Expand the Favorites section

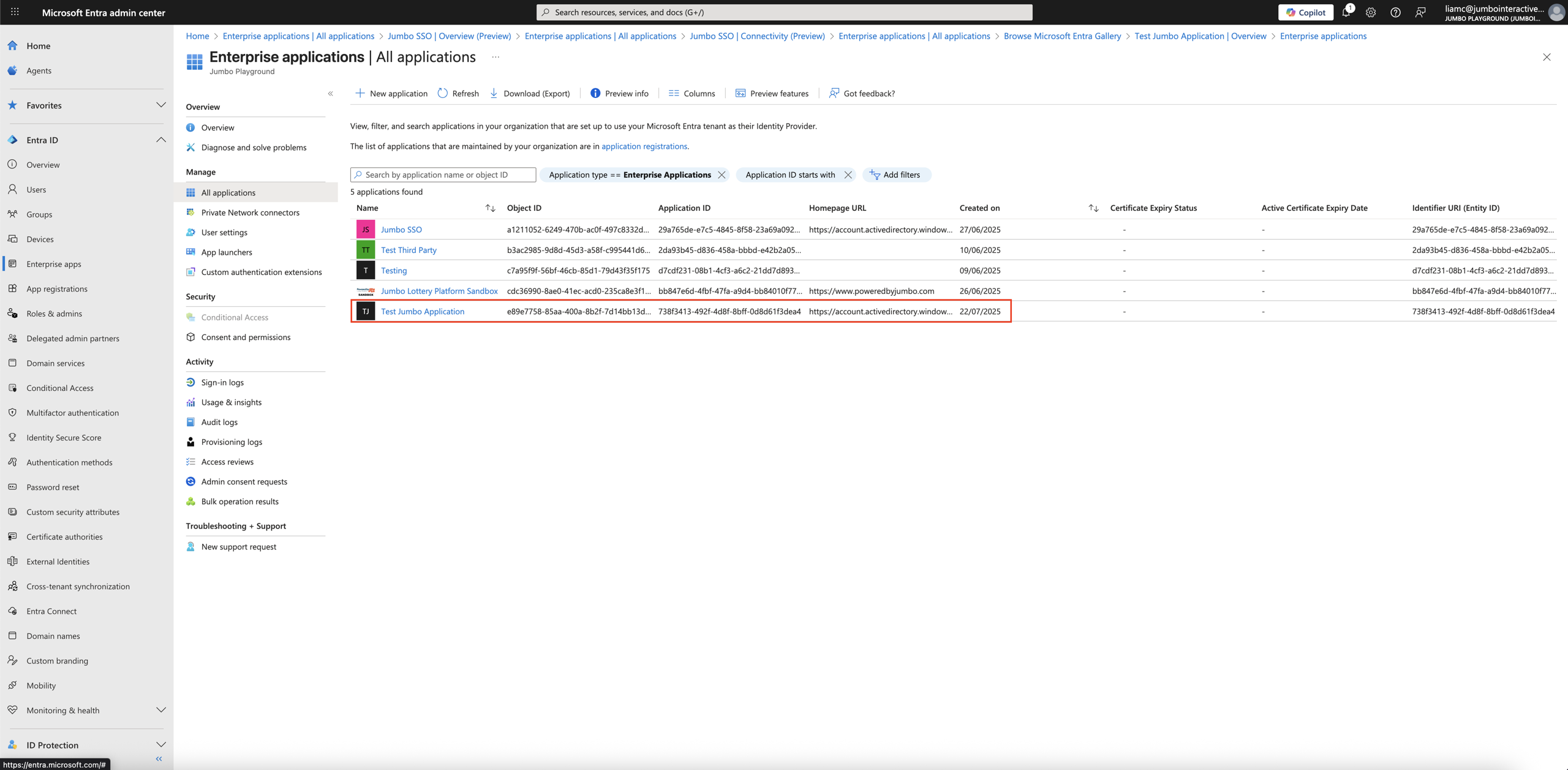tap(160, 105)
